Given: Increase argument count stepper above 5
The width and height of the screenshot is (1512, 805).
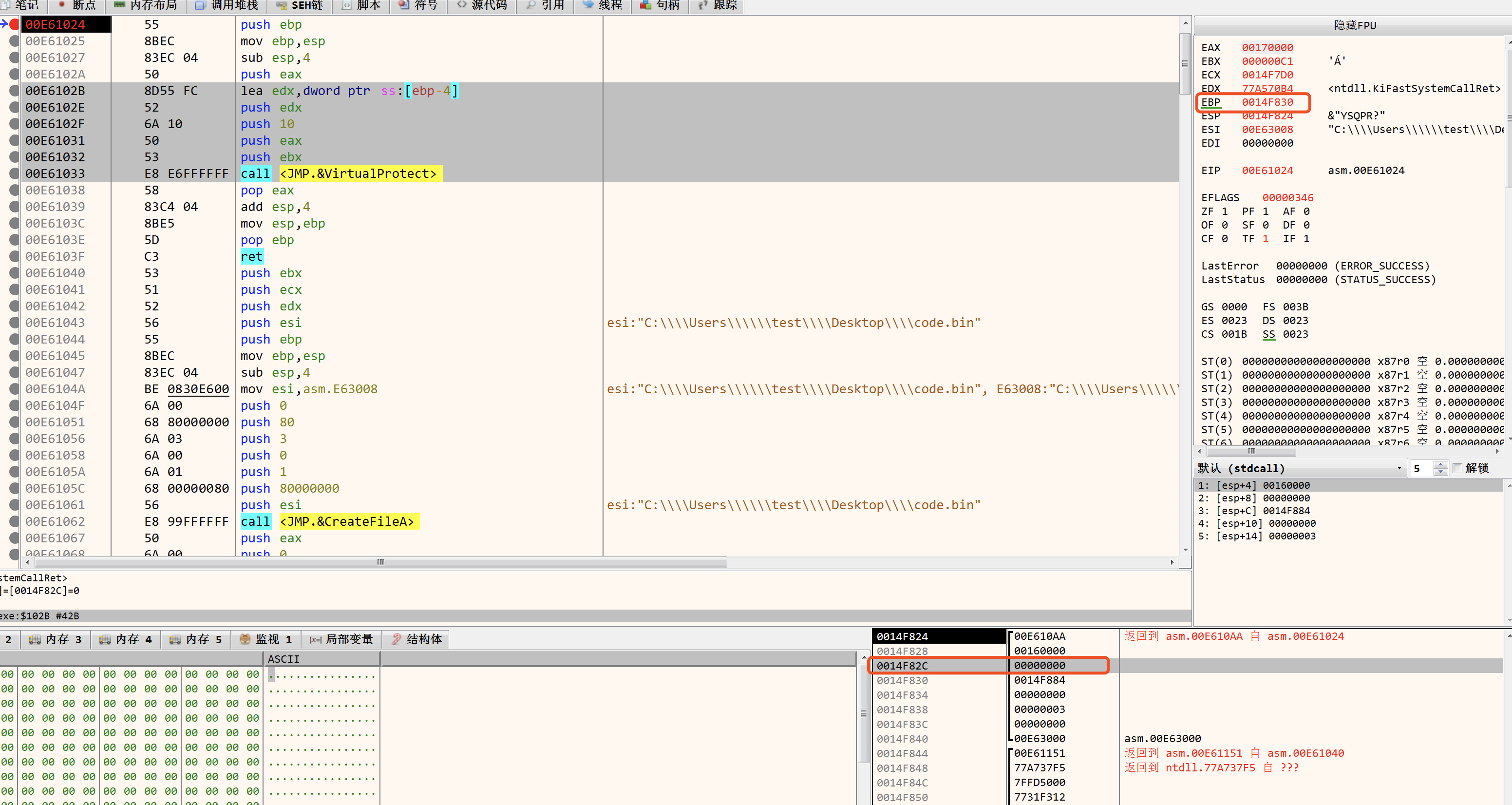Looking at the screenshot, I should pos(1440,464).
